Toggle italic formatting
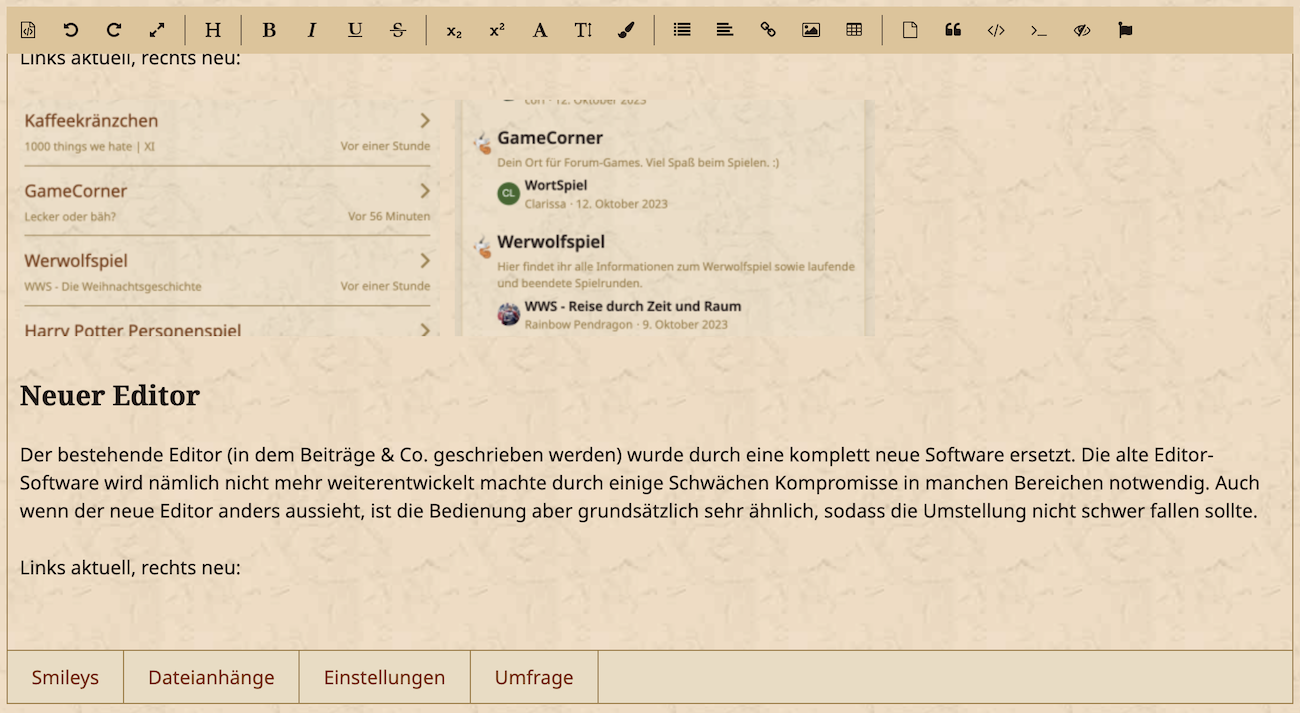 (x=312, y=30)
